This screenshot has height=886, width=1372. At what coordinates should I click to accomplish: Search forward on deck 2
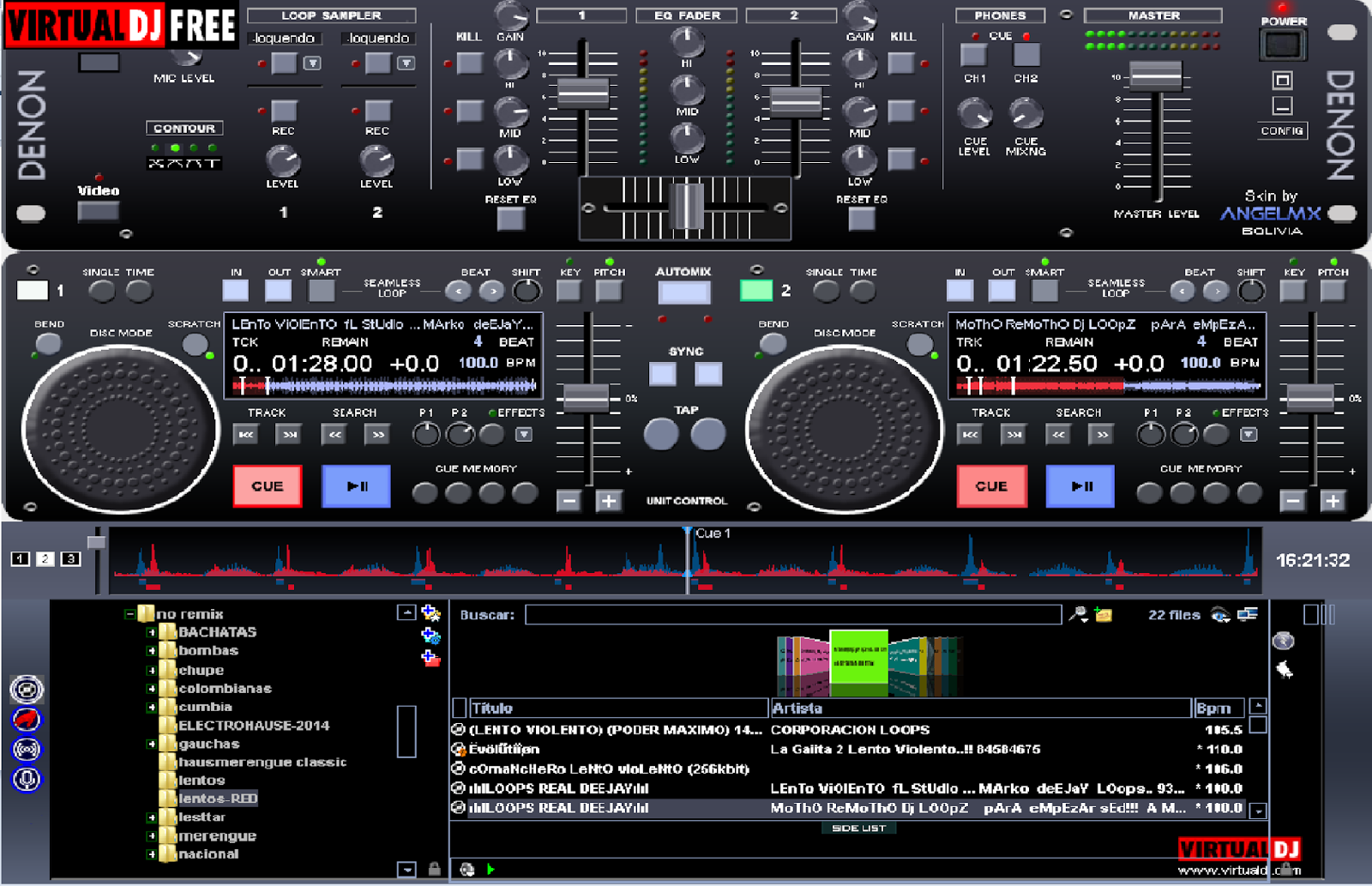(1102, 435)
